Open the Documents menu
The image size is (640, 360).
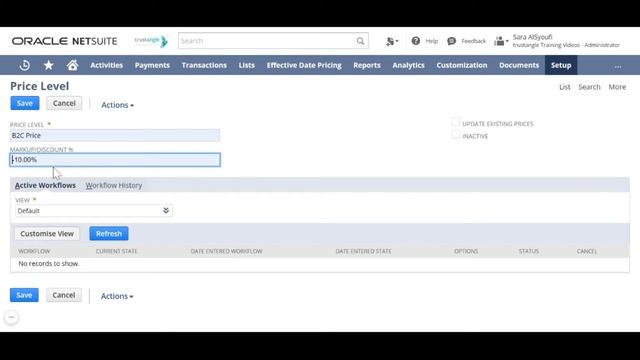pos(519,65)
